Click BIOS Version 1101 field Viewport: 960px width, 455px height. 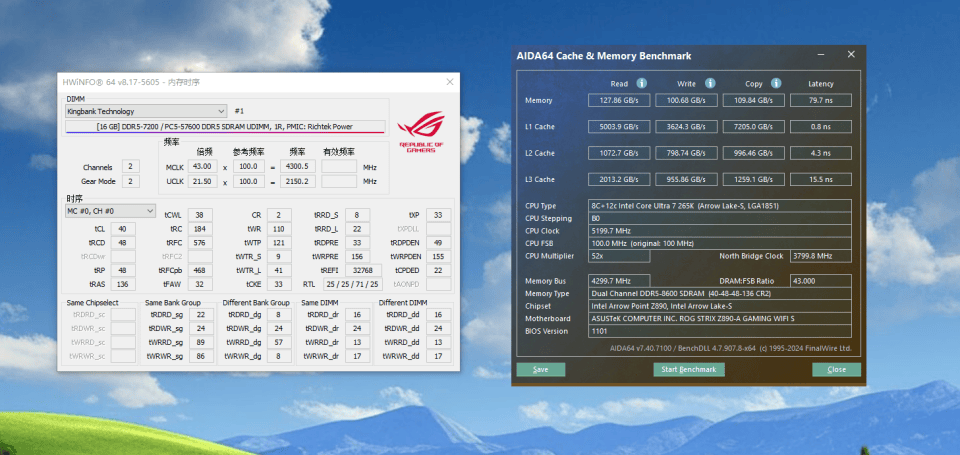point(720,331)
